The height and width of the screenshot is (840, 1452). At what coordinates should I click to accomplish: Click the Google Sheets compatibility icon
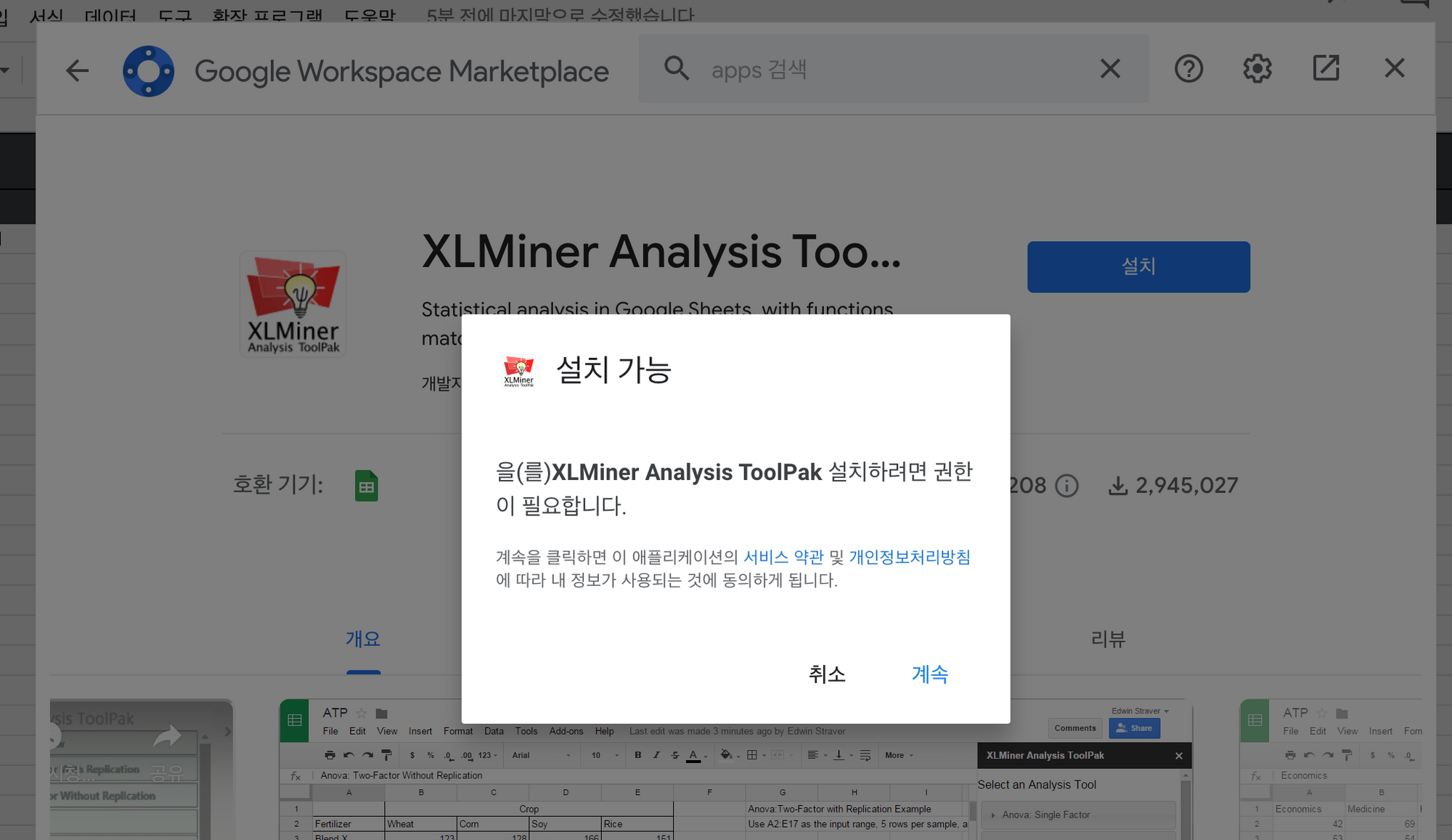pyautogui.click(x=366, y=486)
